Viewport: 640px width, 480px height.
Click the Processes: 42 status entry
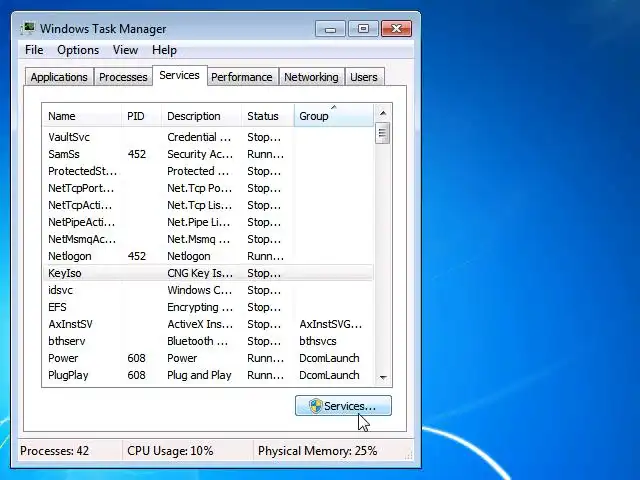pos(54,451)
